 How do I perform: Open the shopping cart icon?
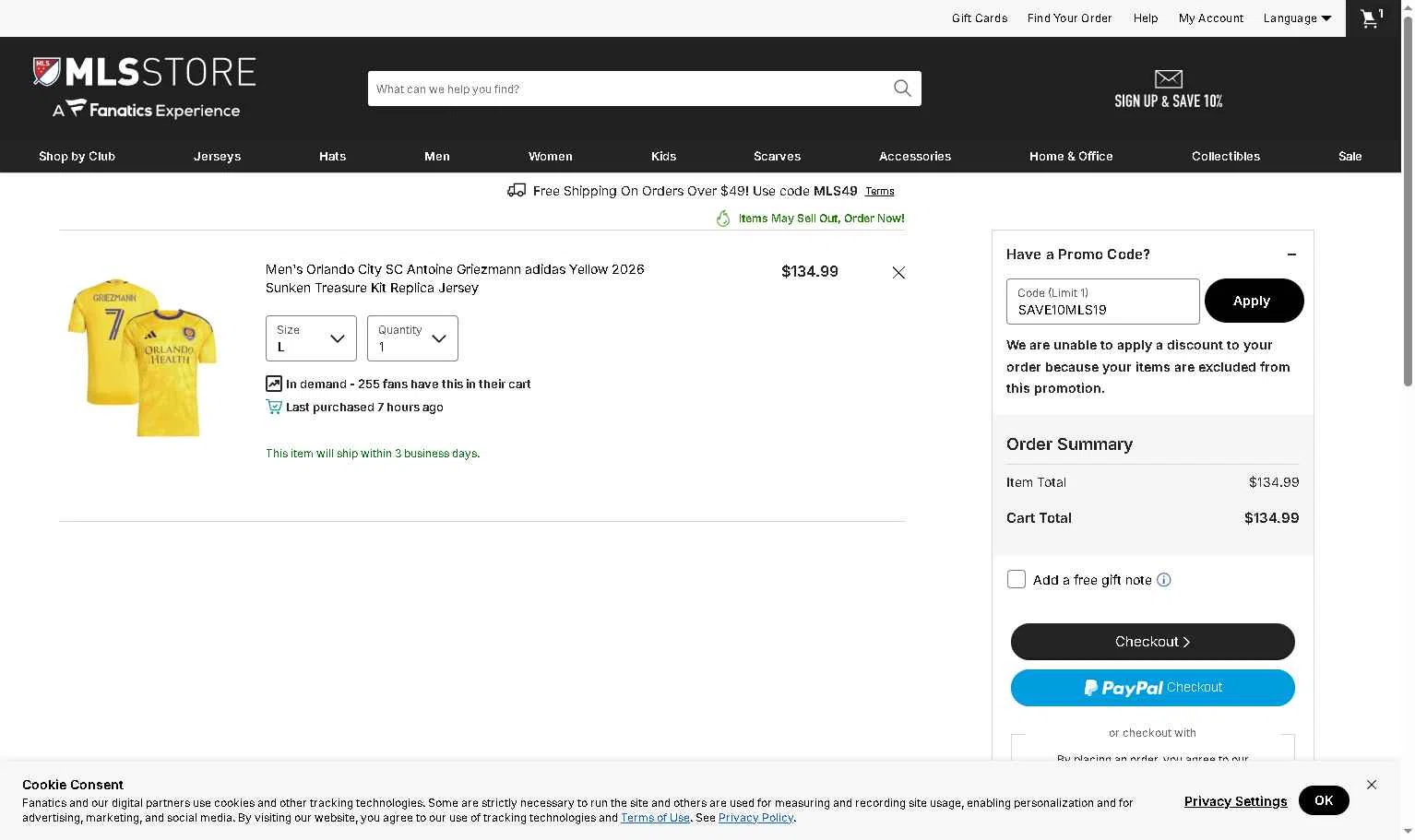pos(1373,18)
